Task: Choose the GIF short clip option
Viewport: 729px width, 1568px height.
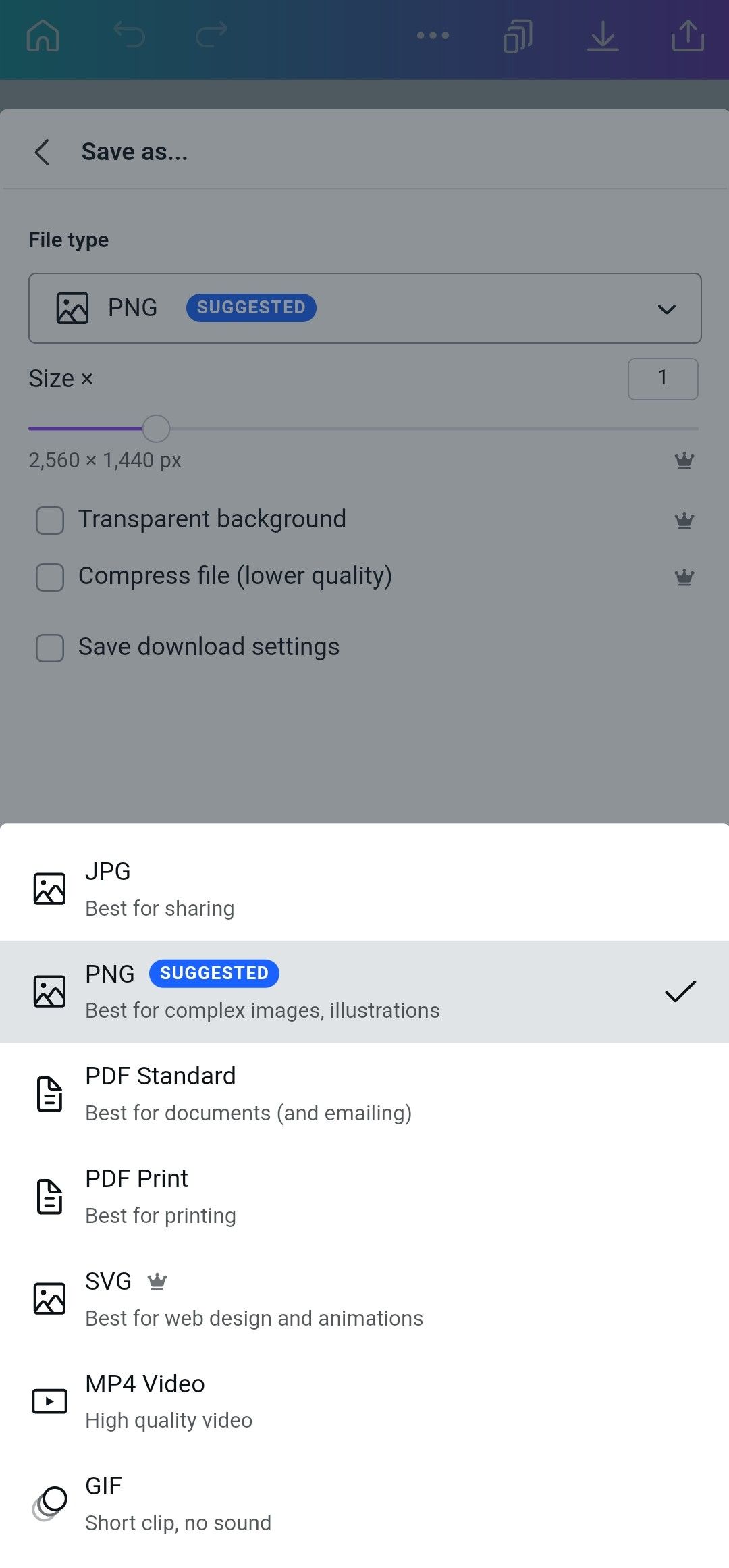Action: [x=364, y=1504]
